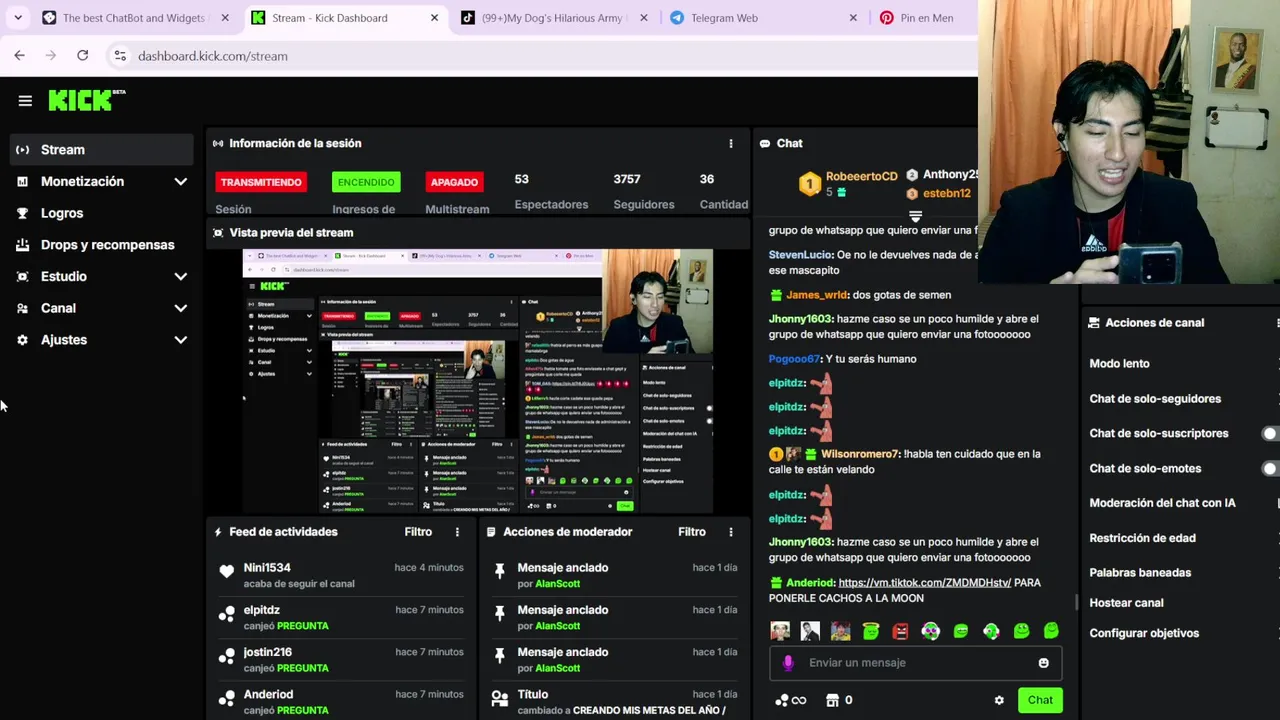Viewport: 1280px width, 720px height.
Task: Switch to The best ChatBot and Widgets tab
Action: (136, 18)
